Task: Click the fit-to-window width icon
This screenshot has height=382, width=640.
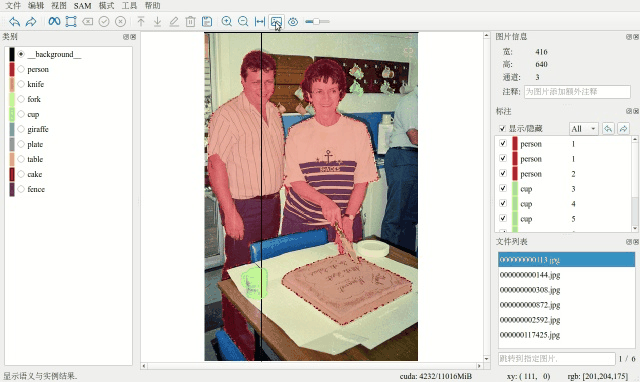Action: point(260,21)
